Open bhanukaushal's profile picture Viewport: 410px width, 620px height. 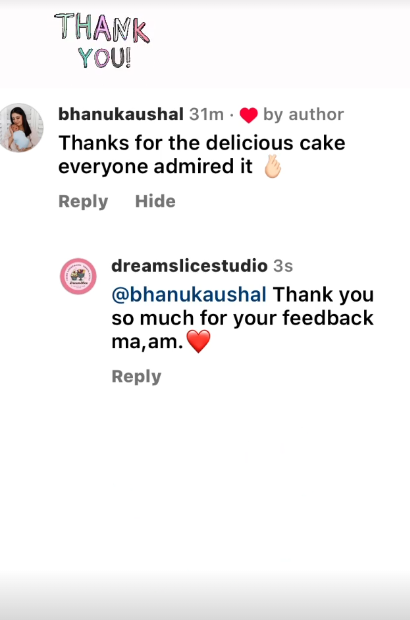point(21,128)
